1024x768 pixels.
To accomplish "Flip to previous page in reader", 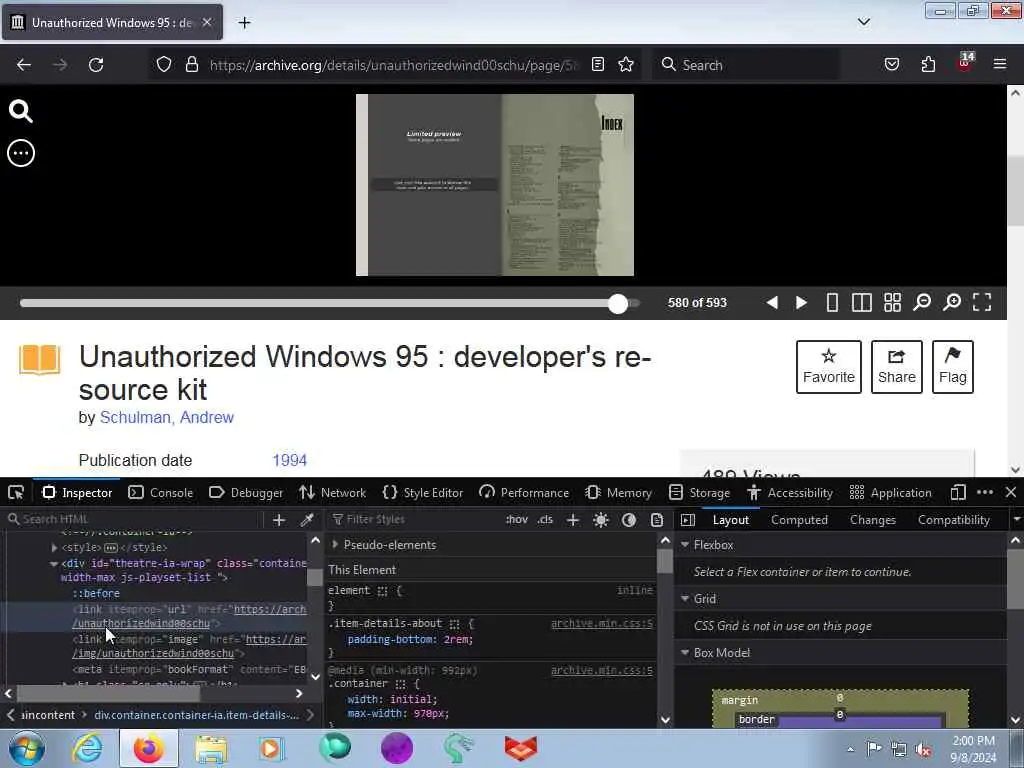I will 772,302.
